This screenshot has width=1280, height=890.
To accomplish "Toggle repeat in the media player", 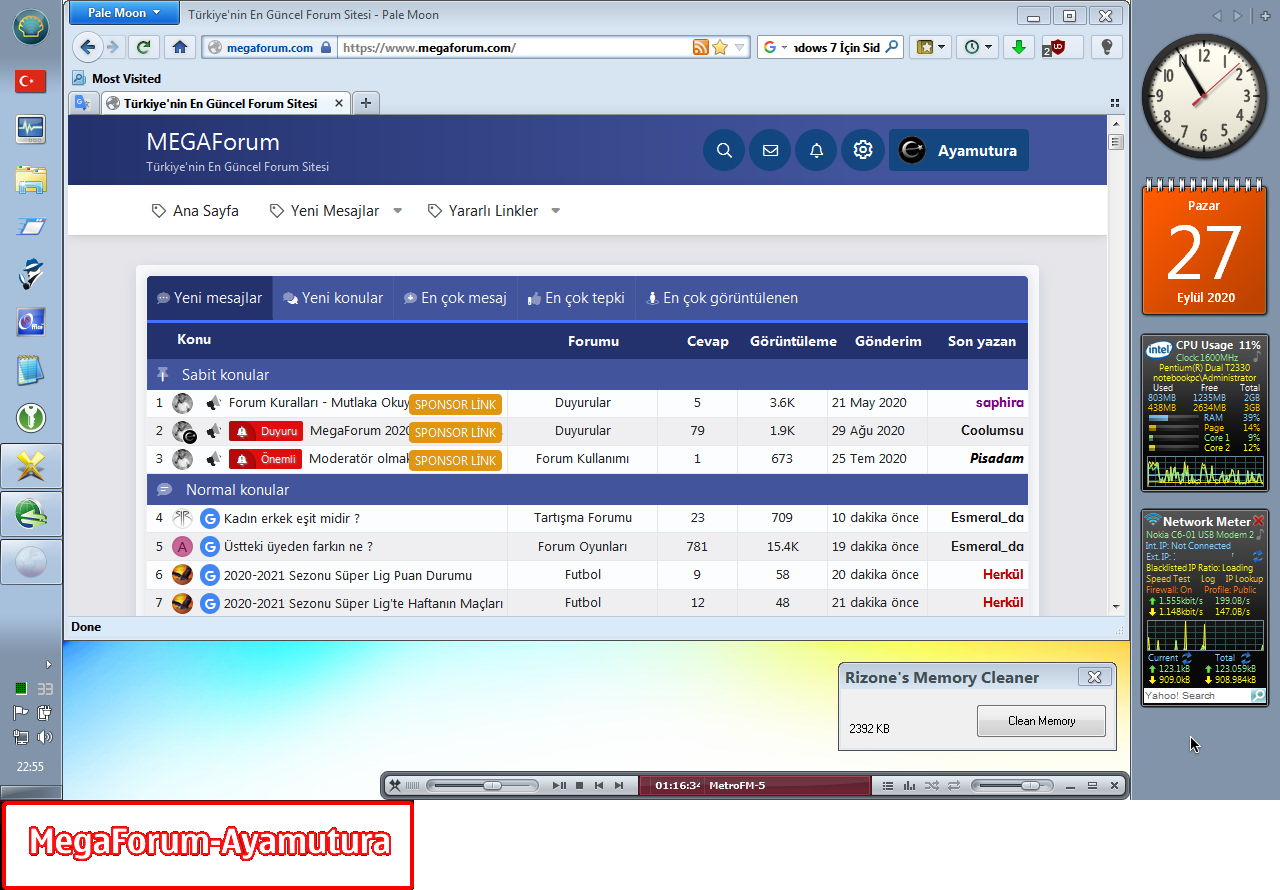I will (953, 786).
